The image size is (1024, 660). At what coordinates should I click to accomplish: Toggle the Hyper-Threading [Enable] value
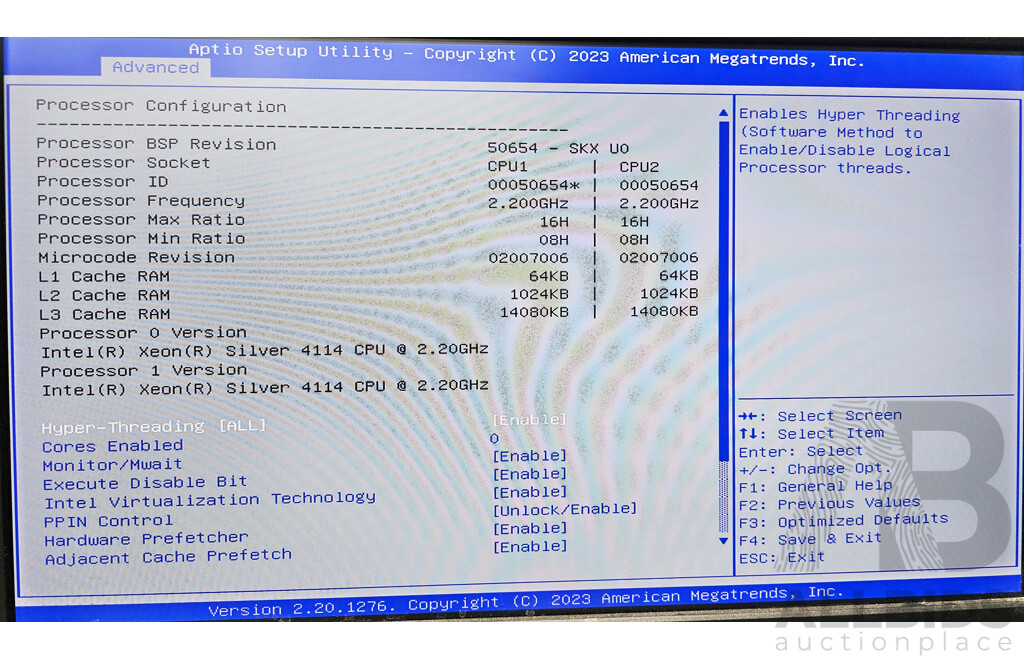pos(529,420)
